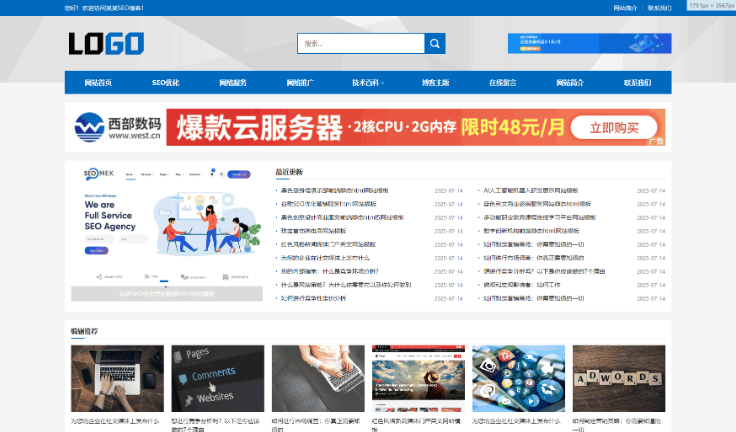Click the 立即购买 banner button

coord(613,128)
